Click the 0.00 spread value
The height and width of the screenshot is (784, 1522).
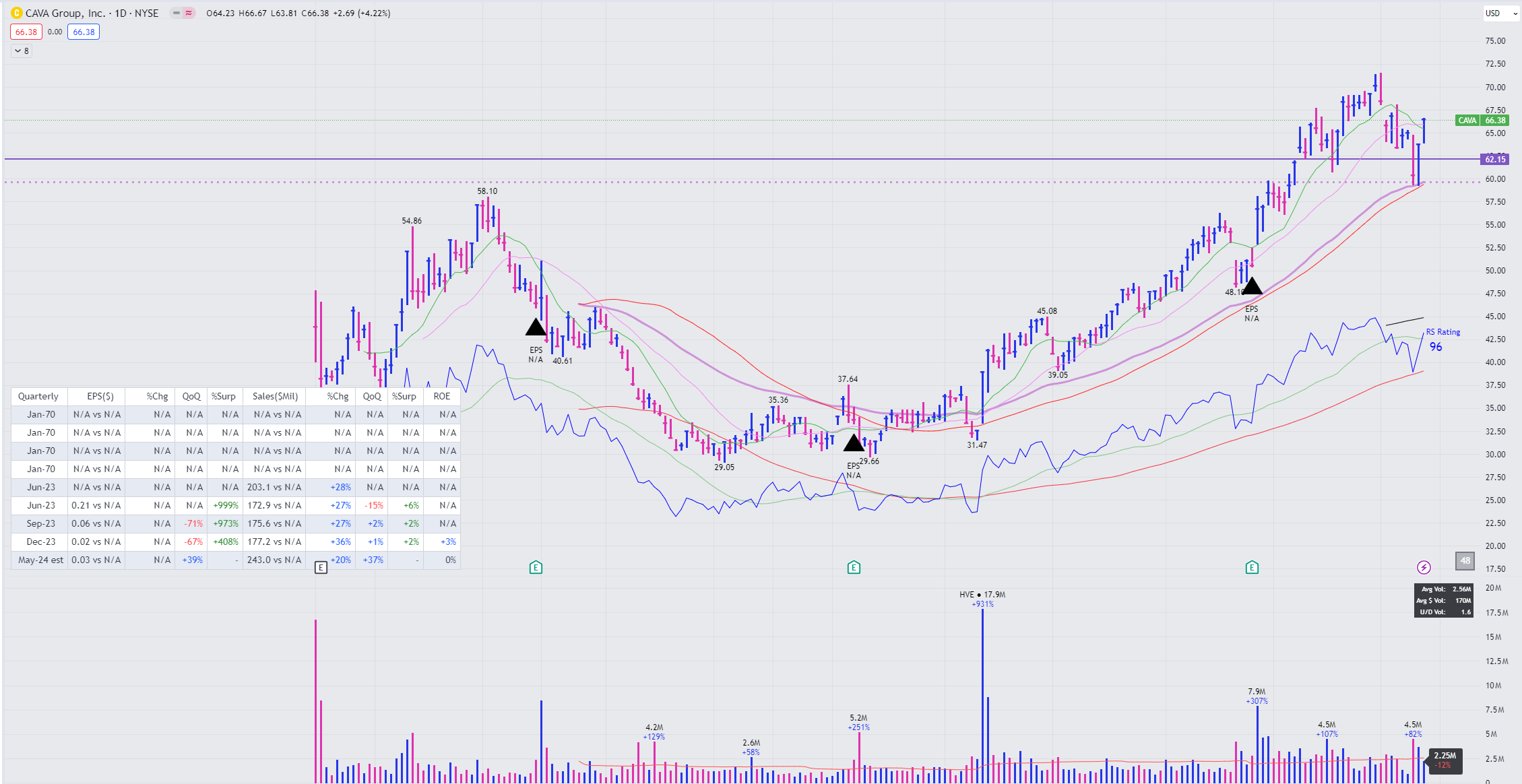[55, 32]
